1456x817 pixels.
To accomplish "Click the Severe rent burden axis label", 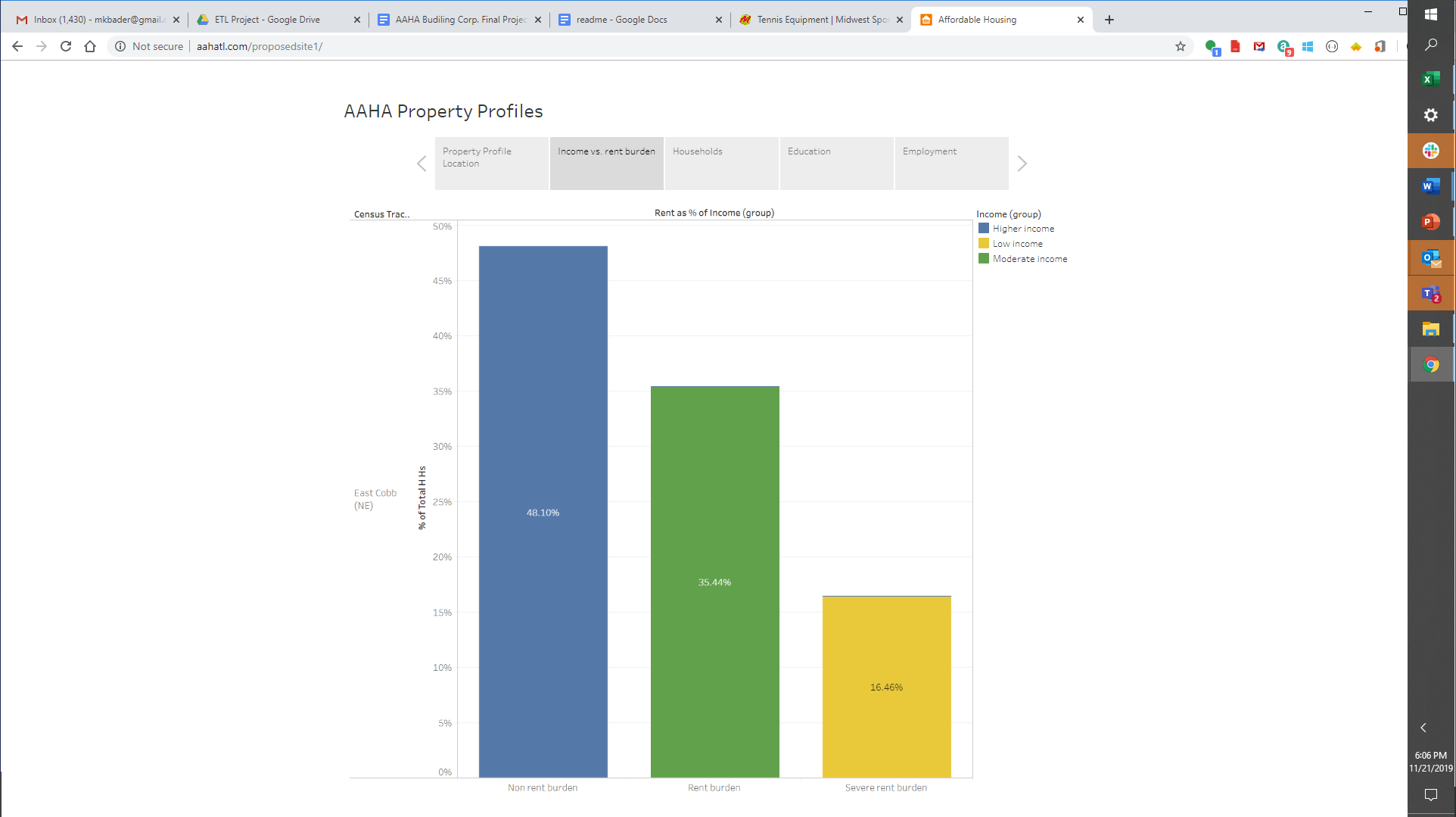I will tap(886, 787).
